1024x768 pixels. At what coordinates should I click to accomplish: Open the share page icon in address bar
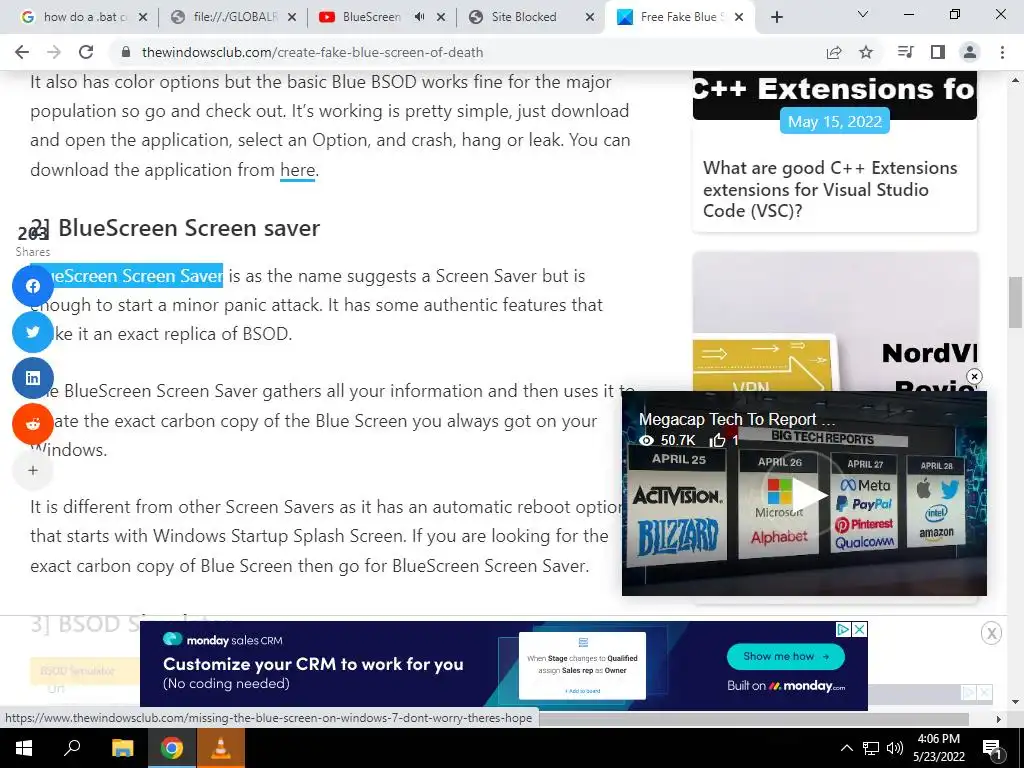[834, 52]
